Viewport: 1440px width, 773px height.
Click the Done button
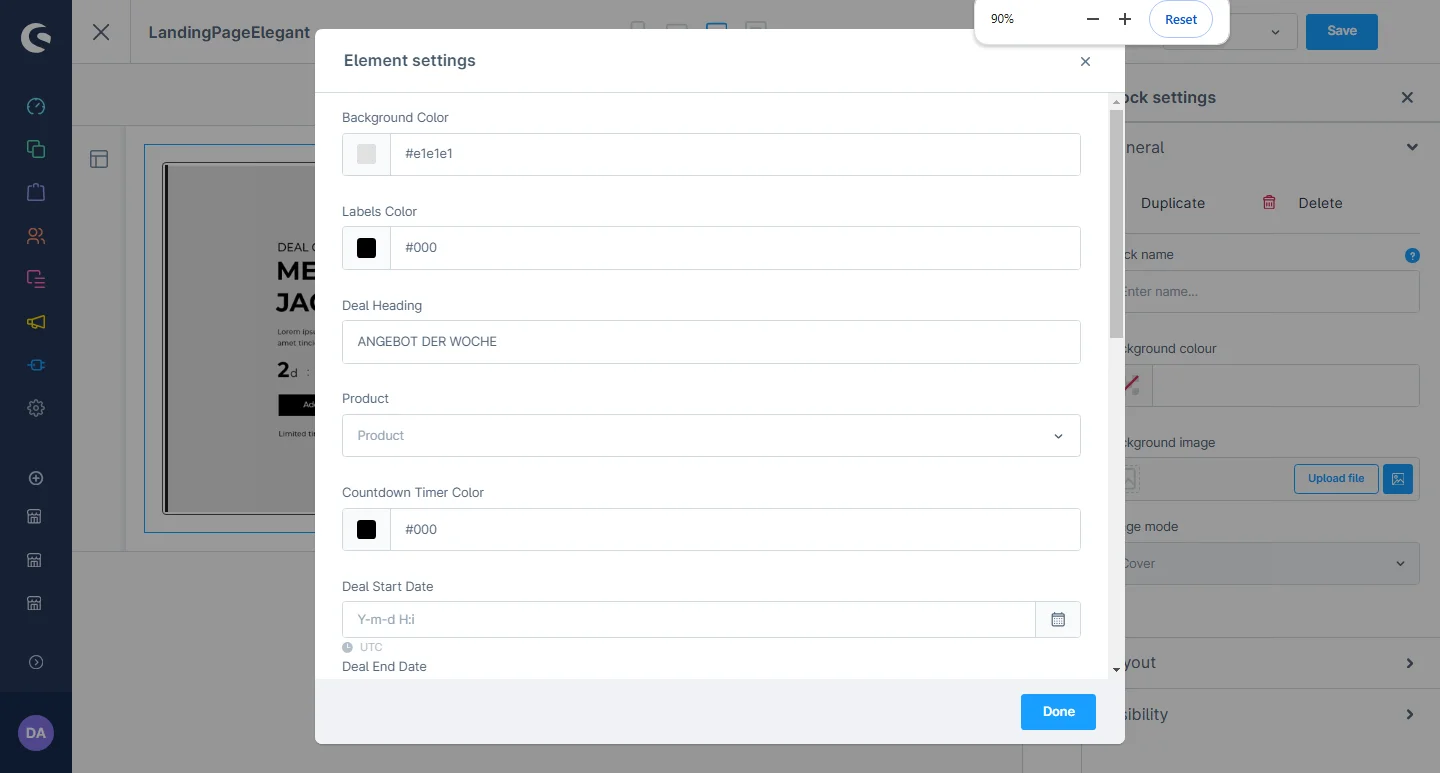[1058, 712]
